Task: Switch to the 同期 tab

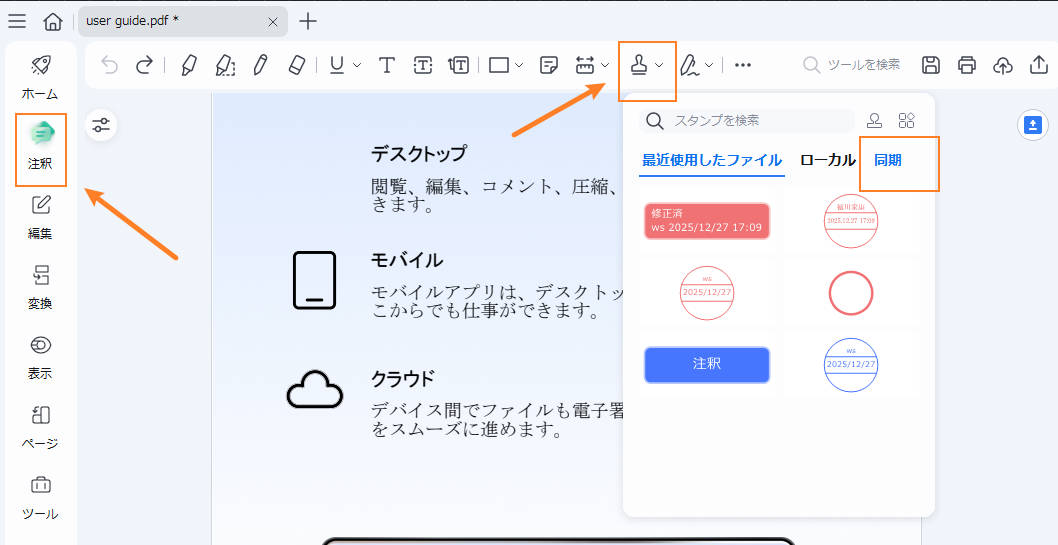Action: point(888,161)
